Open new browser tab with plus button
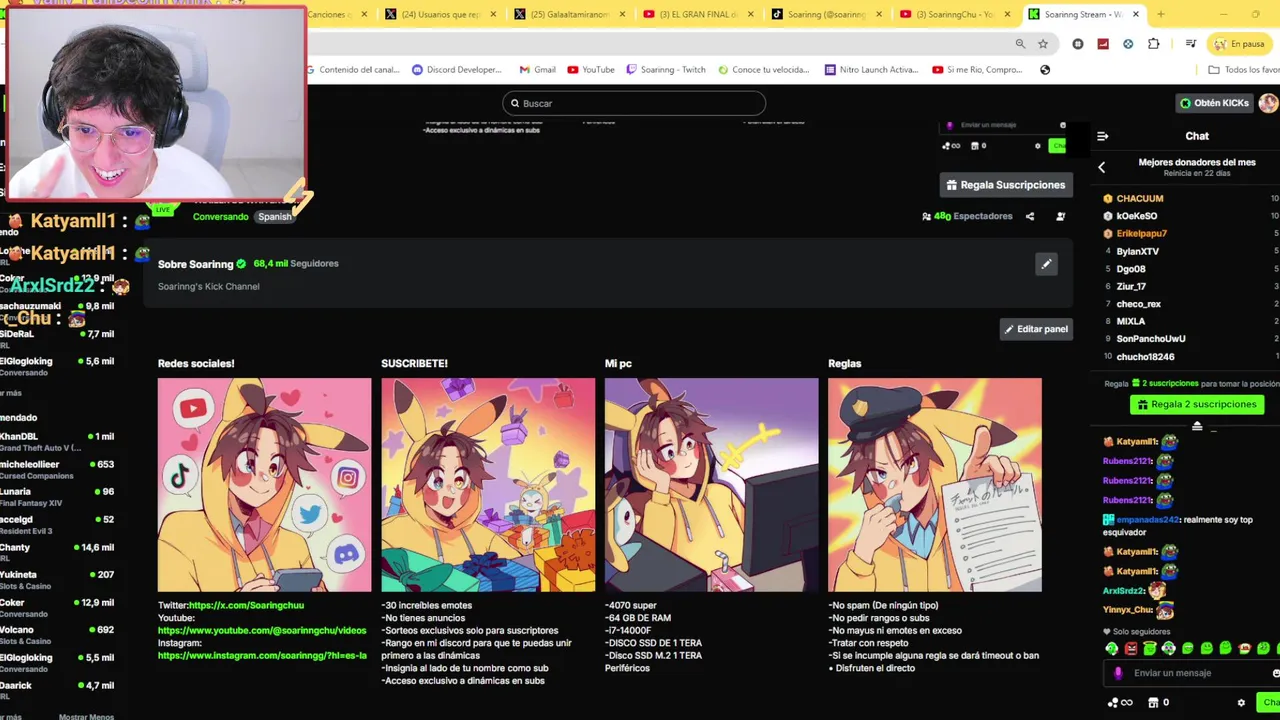Image resolution: width=1280 pixels, height=720 pixels. 1161,14
